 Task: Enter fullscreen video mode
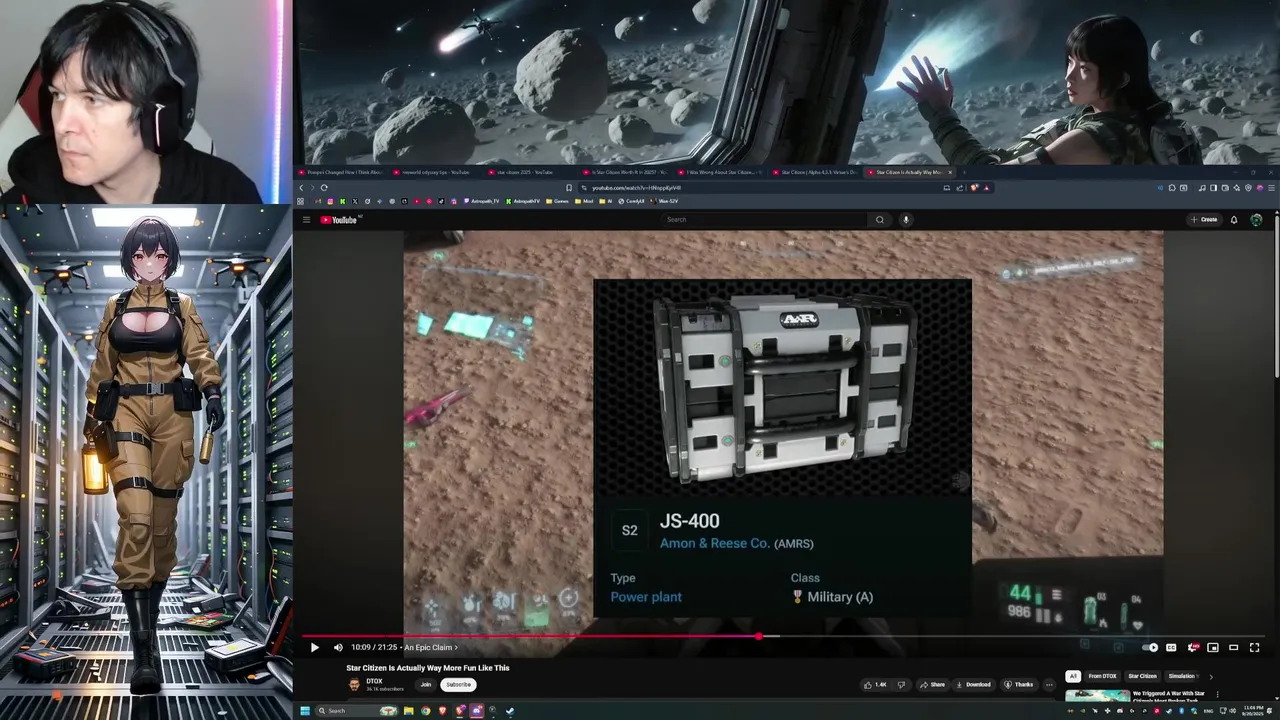pos(1254,647)
